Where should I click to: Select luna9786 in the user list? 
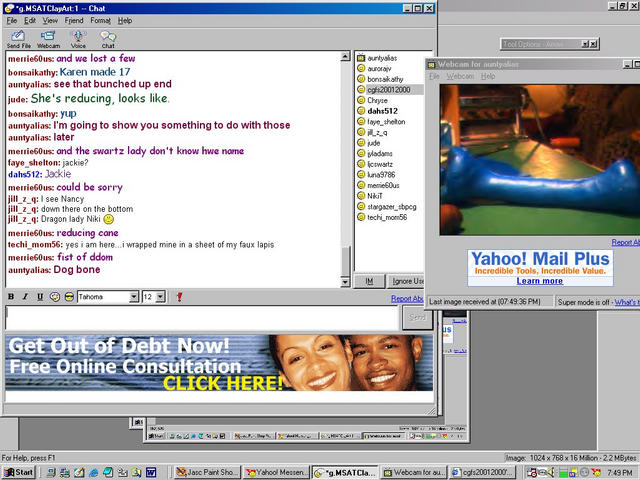(x=381, y=175)
